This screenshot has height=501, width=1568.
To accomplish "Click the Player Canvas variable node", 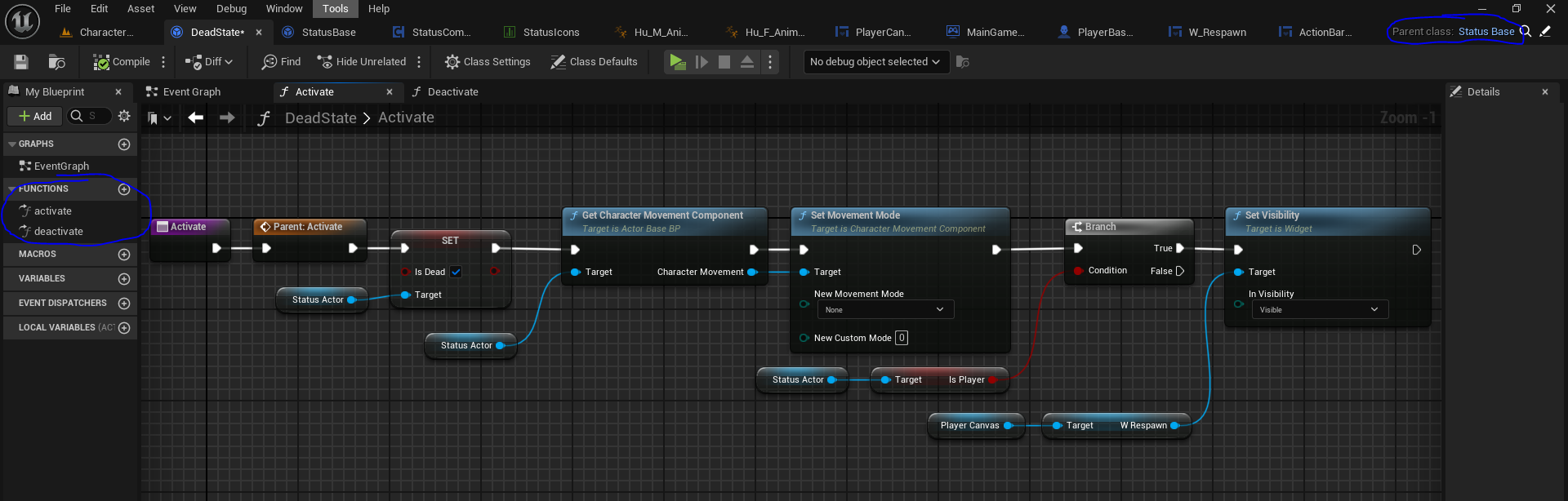I will tap(976, 426).
